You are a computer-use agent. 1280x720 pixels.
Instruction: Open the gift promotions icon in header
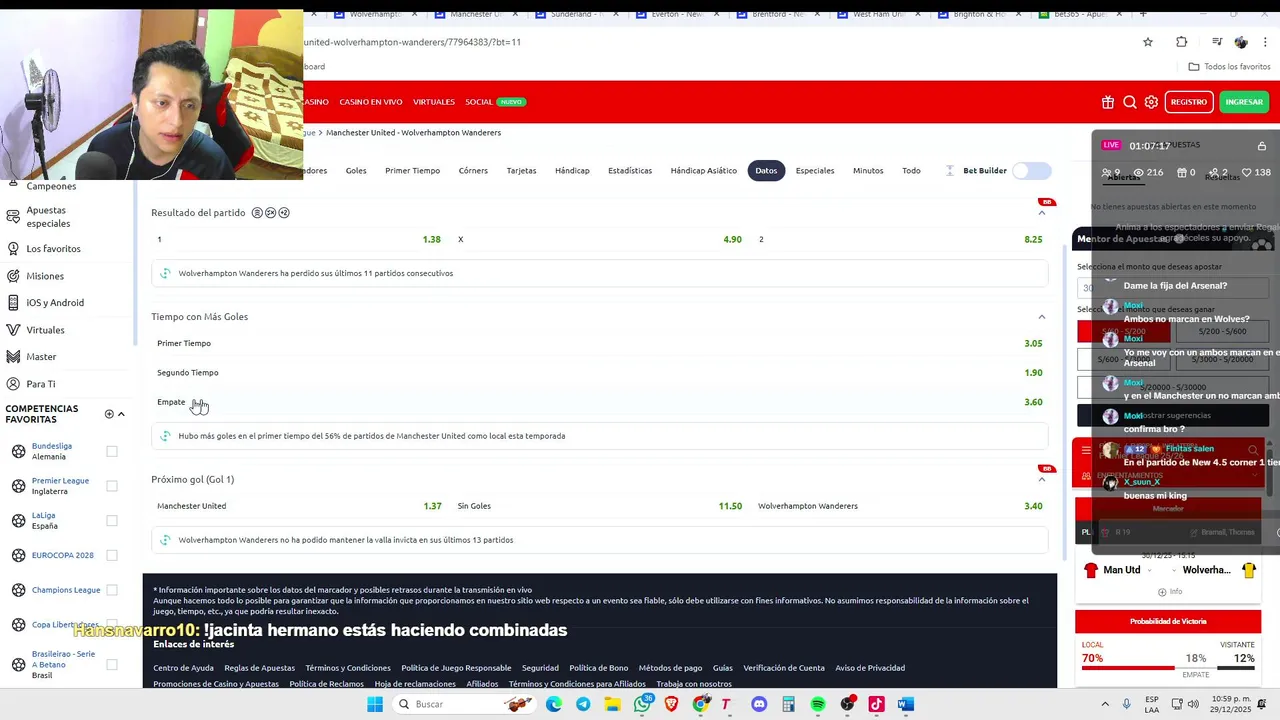(1108, 102)
